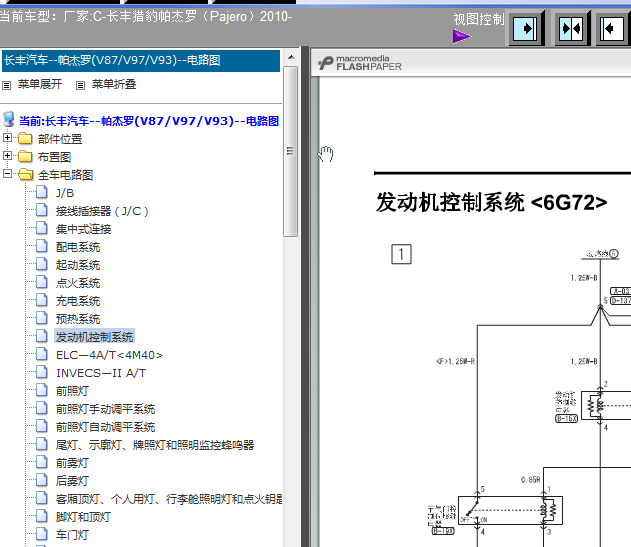The image size is (631, 547).
Task: Open ELC—4A/T<4M40> diagram
Action: click(109, 355)
